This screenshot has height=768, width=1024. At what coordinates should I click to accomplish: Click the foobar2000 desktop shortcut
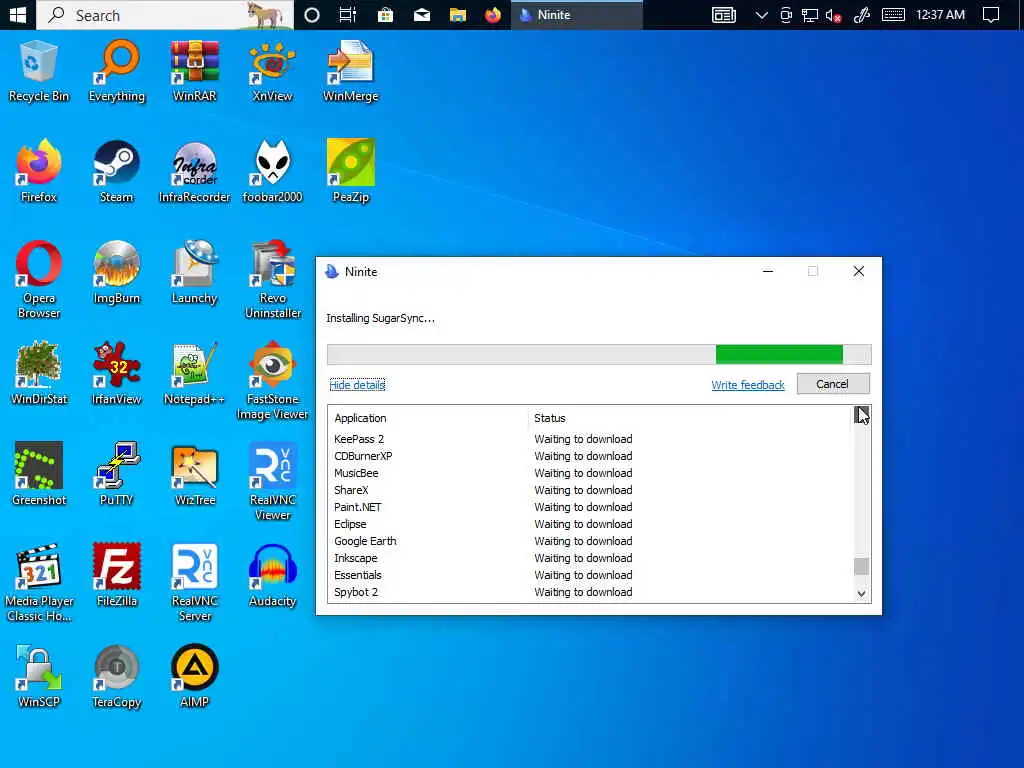272,172
